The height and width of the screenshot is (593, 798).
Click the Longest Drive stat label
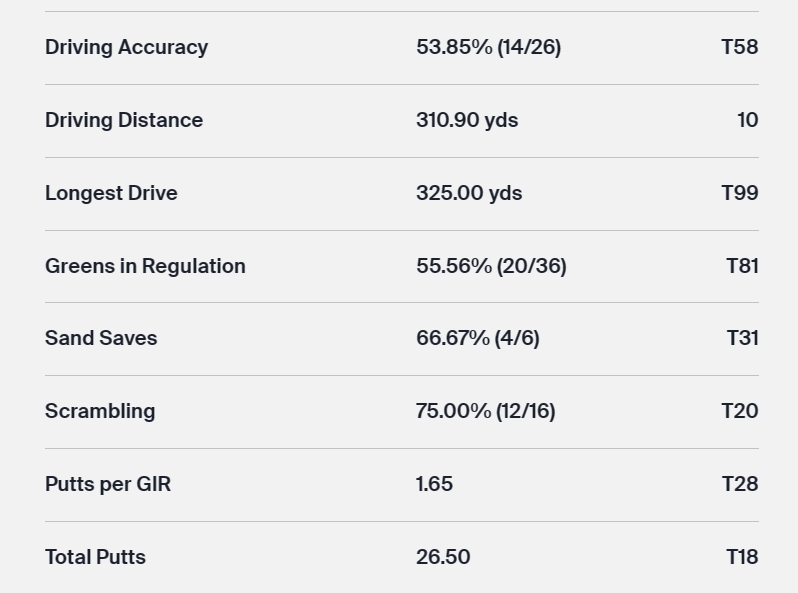click(x=111, y=193)
